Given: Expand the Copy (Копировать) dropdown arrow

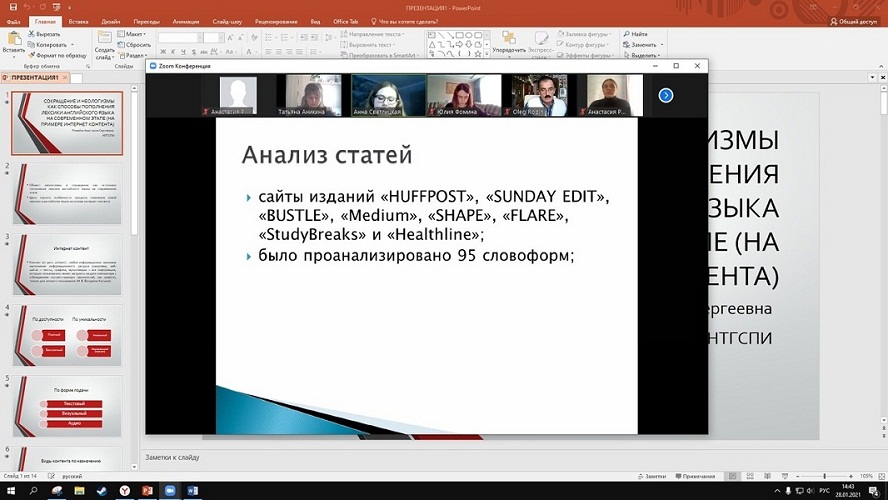Looking at the screenshot, I should pyautogui.click(x=70, y=44).
